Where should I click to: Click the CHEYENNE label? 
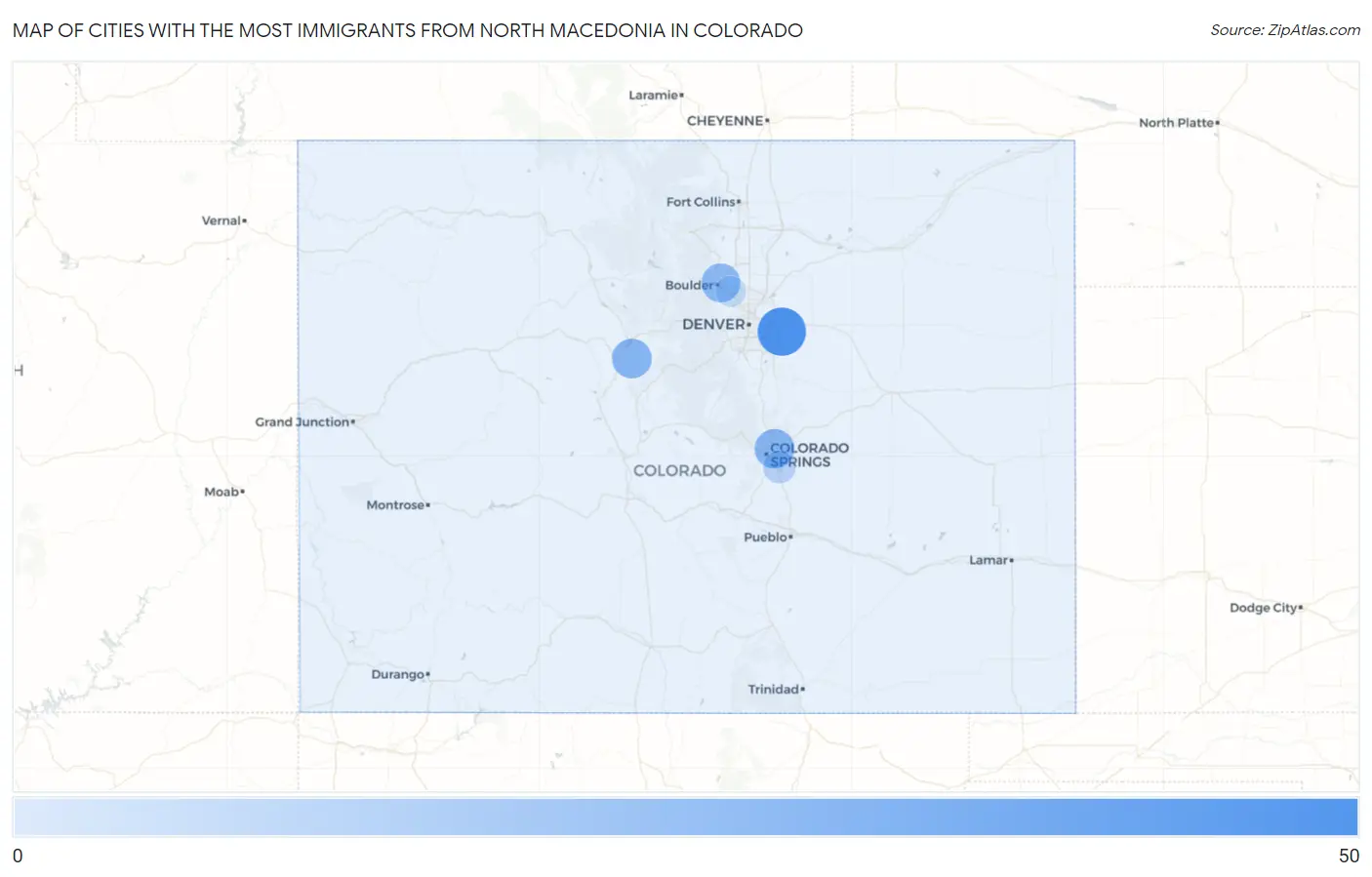pos(725,121)
